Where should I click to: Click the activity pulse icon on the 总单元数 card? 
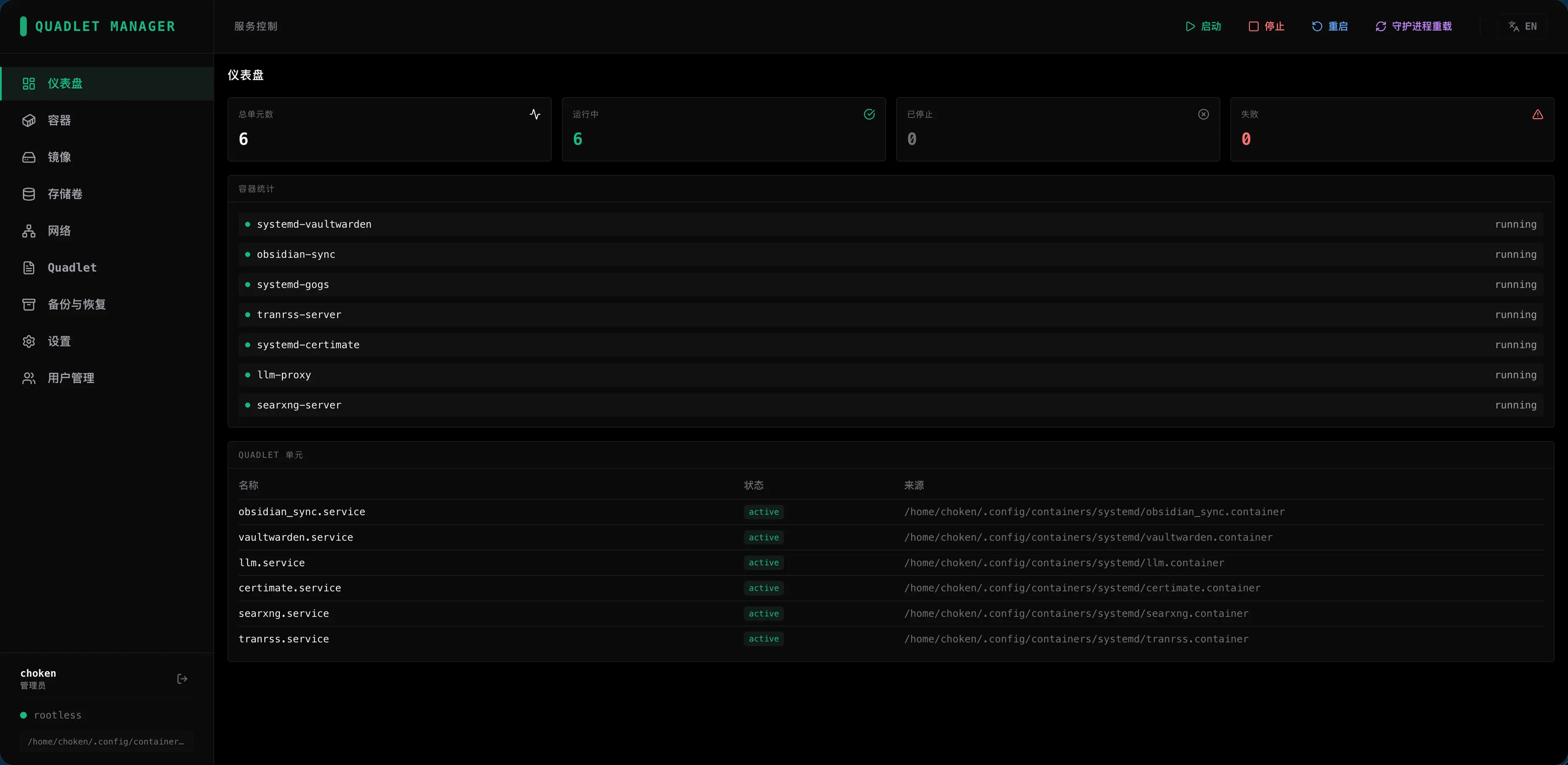click(535, 114)
